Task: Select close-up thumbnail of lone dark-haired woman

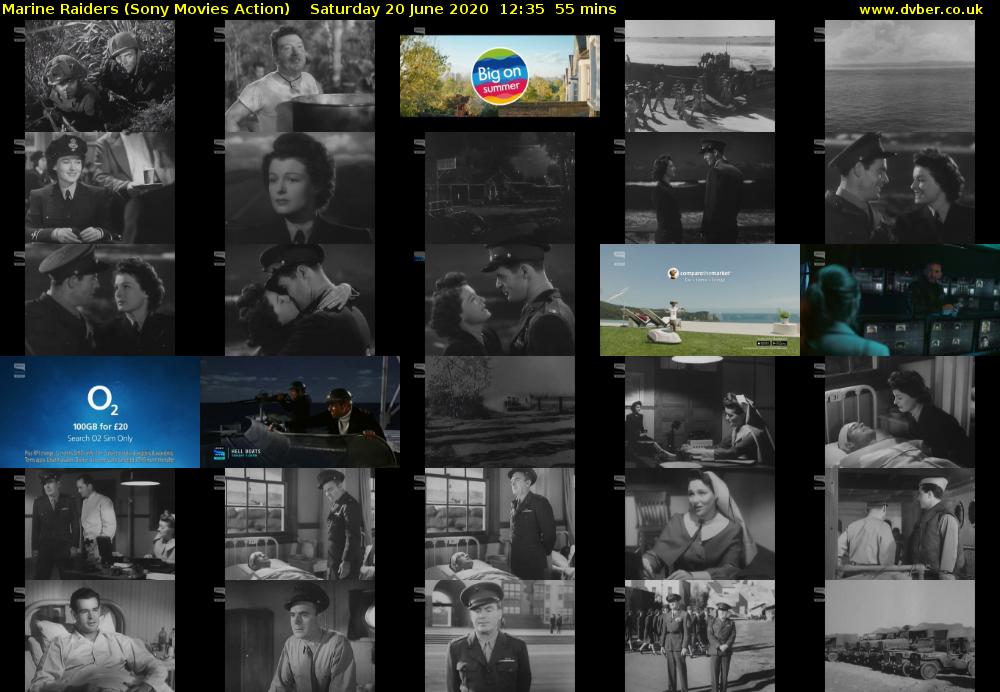Action: (300, 188)
